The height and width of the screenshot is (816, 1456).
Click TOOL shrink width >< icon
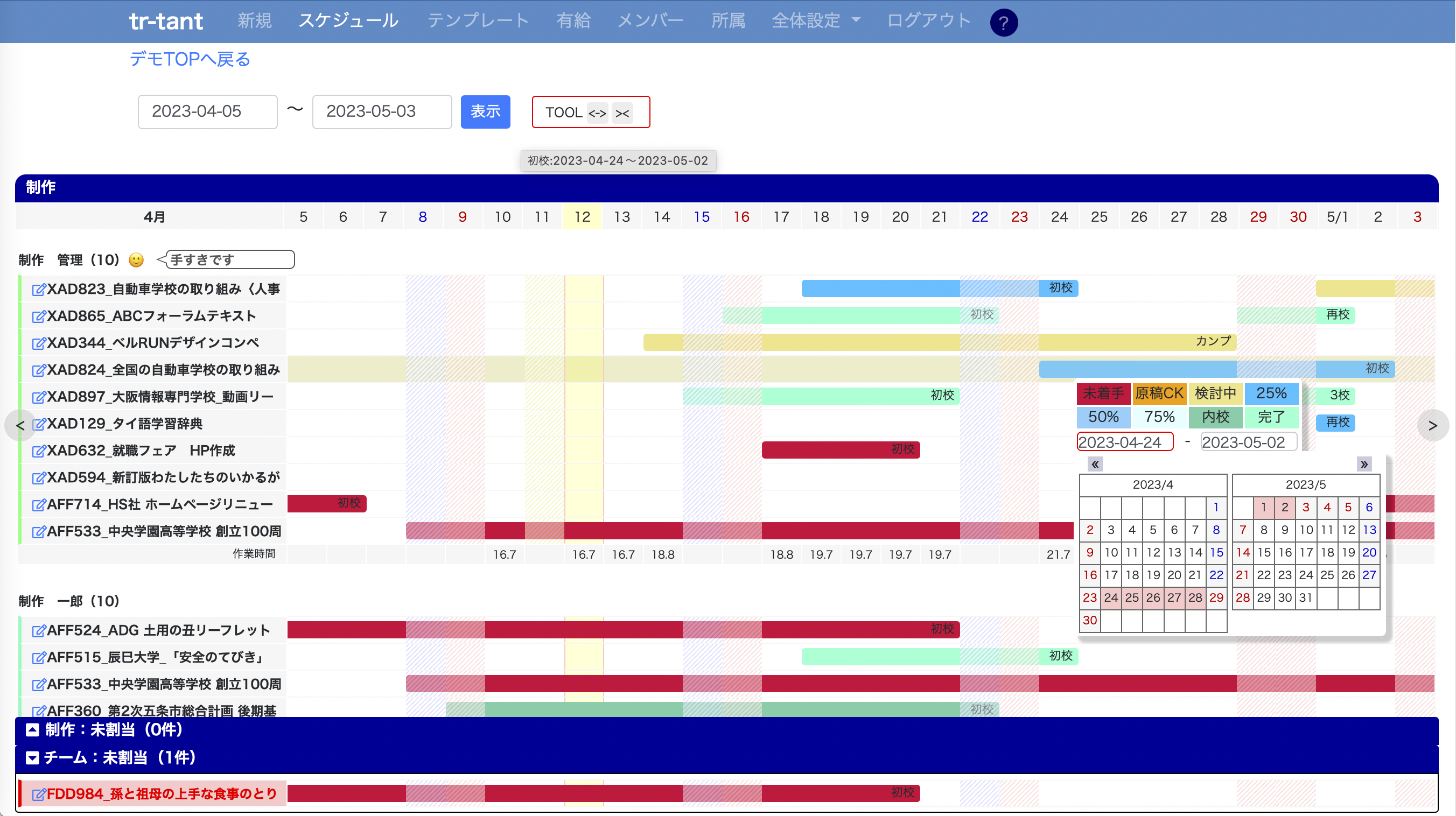tap(622, 113)
